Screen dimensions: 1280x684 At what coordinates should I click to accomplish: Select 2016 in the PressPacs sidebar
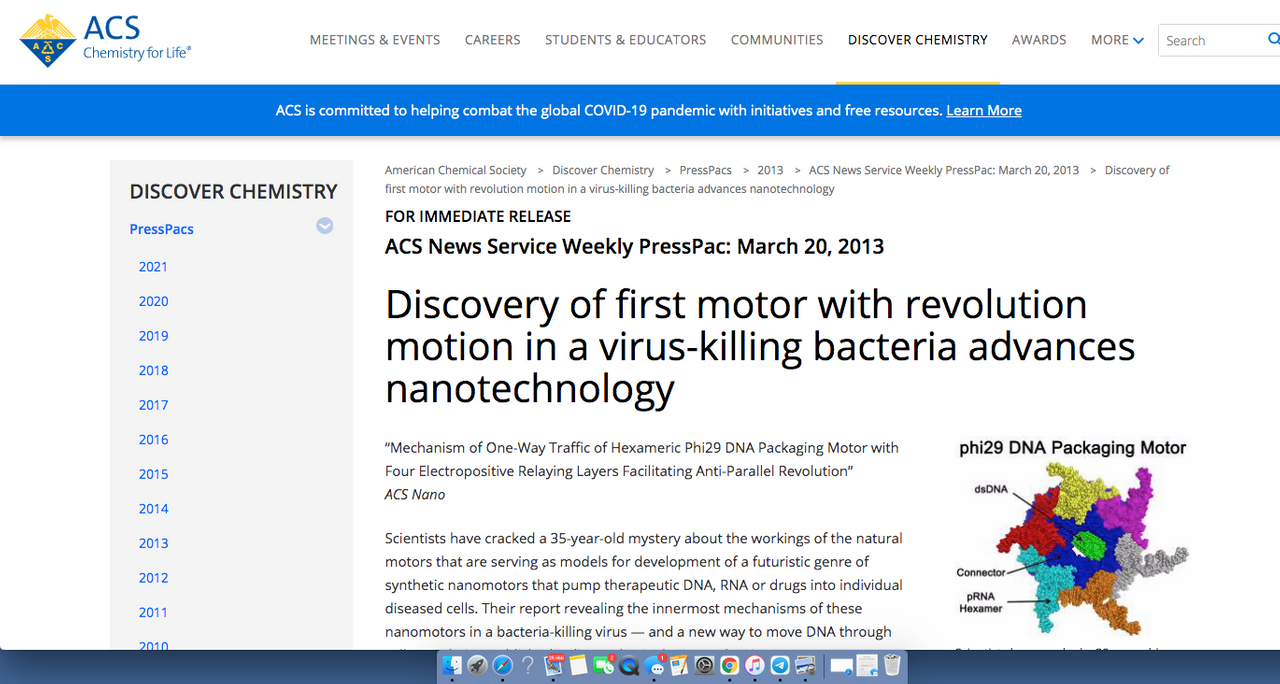point(153,439)
